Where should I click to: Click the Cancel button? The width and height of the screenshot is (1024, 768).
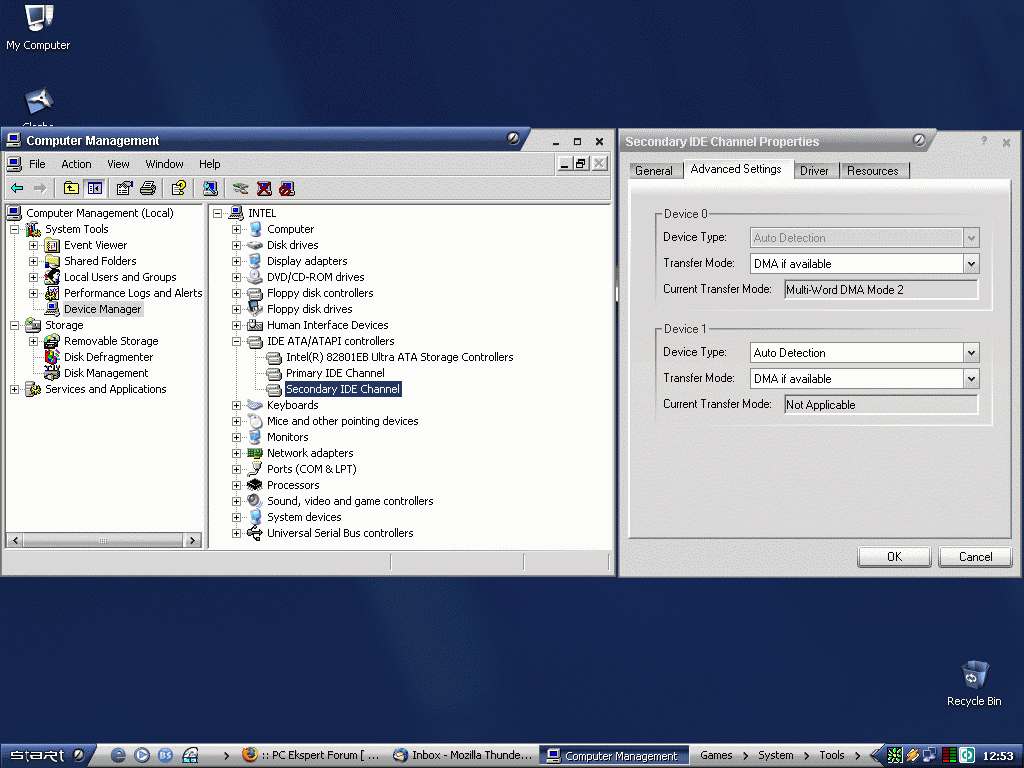pyautogui.click(x=975, y=557)
